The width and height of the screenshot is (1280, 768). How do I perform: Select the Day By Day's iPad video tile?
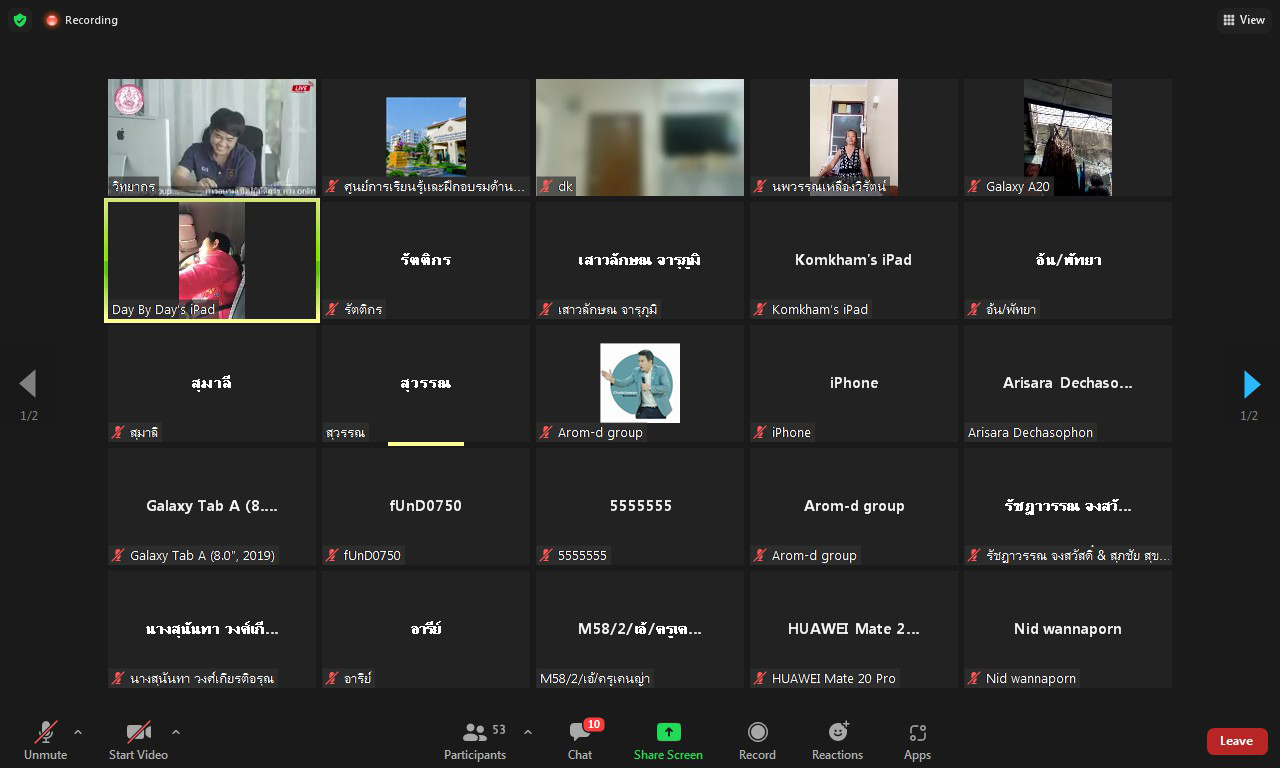(212, 260)
